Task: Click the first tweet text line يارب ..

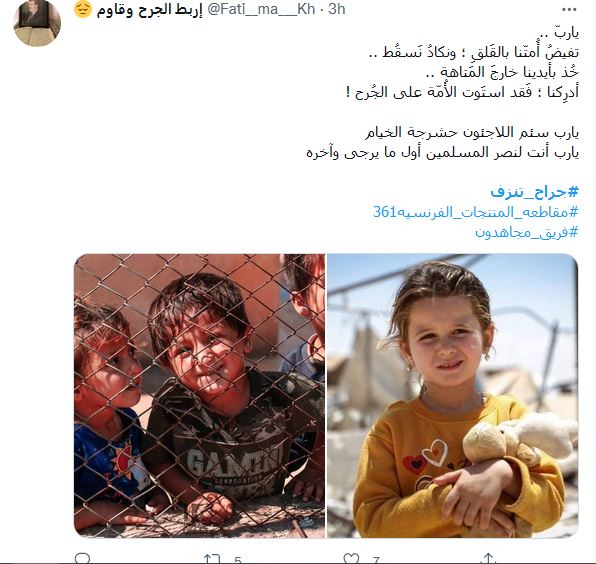Action: tap(566, 33)
